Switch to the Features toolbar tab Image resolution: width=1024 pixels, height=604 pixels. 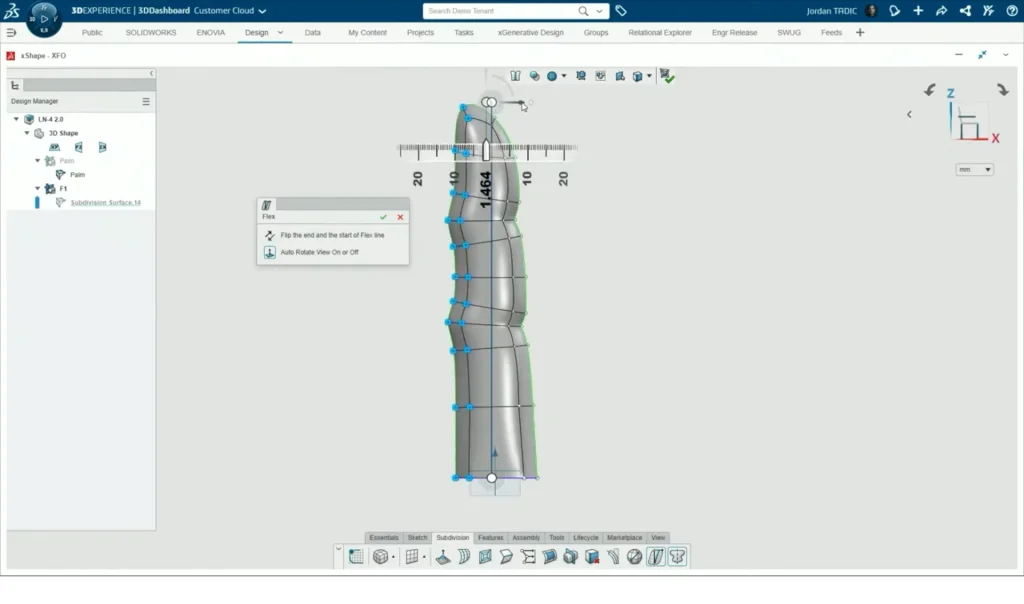(490, 538)
